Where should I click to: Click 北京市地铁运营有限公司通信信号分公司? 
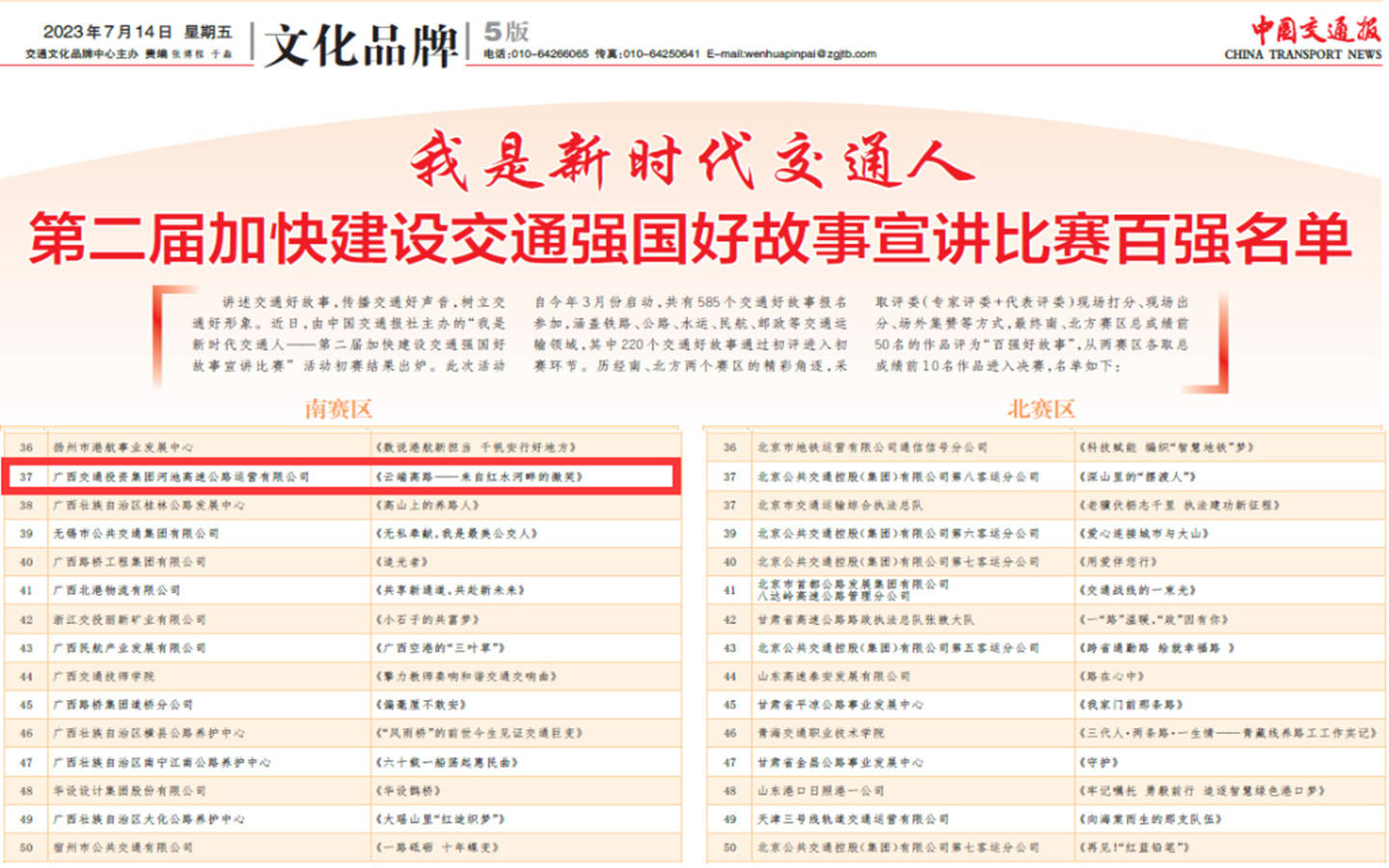click(x=872, y=448)
